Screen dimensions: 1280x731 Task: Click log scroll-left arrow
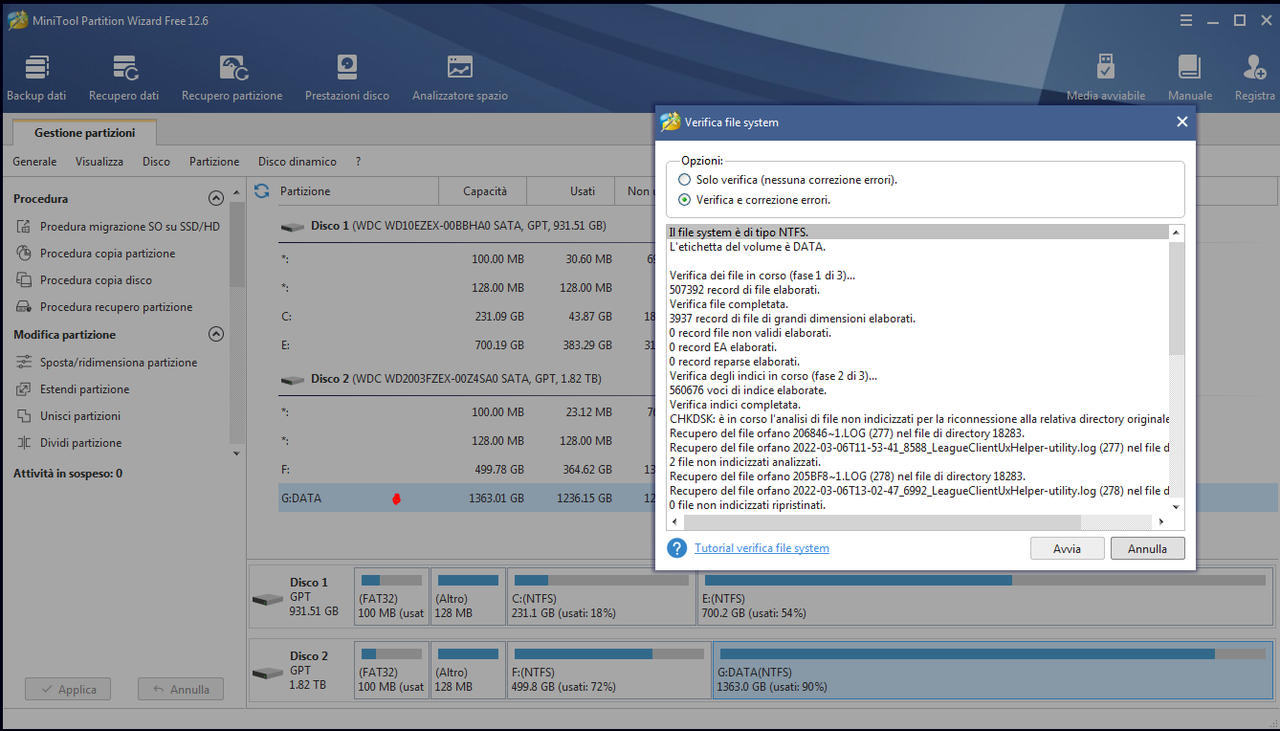tap(675, 522)
